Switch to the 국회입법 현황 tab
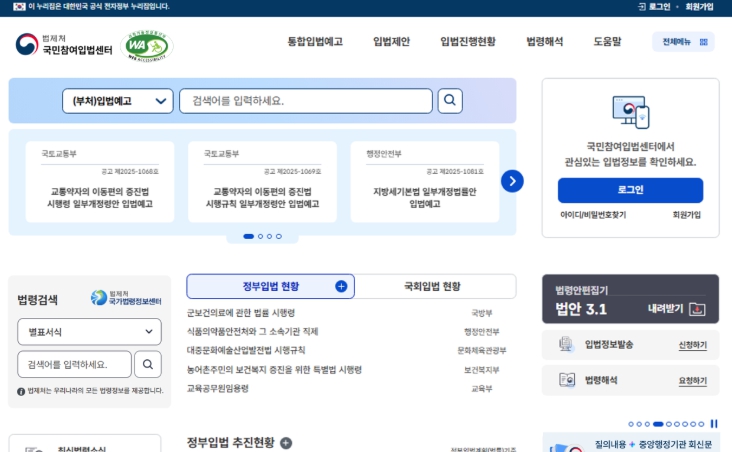The width and height of the screenshot is (732, 452). [432, 286]
